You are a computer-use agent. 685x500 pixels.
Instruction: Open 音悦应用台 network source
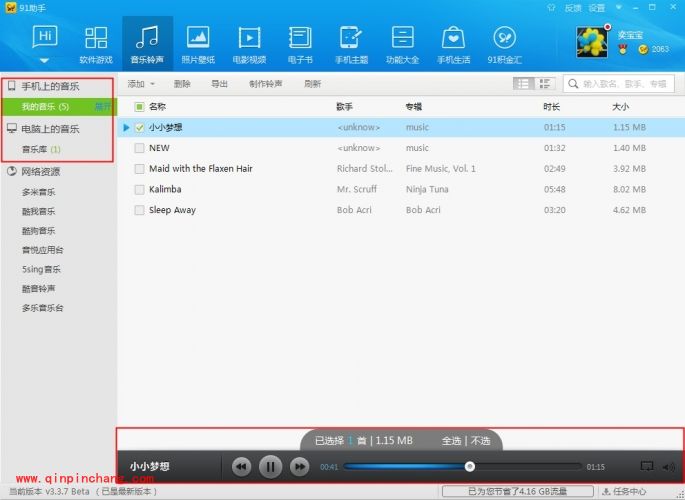pyautogui.click(x=43, y=250)
